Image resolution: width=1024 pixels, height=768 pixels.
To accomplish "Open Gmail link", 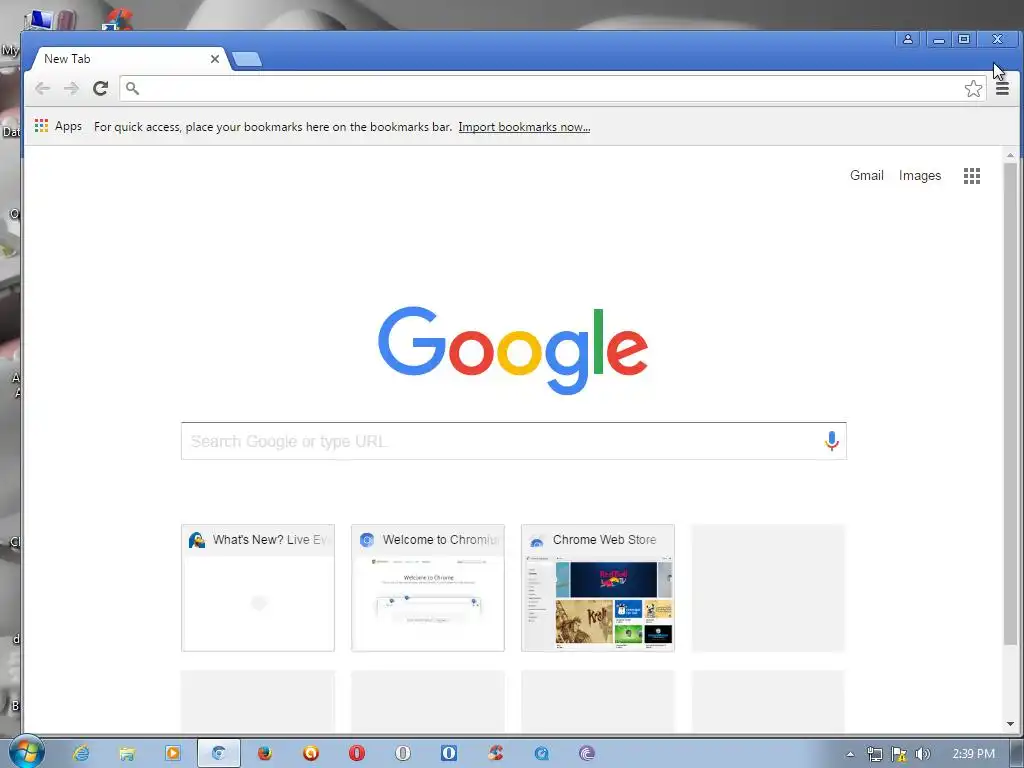I will coord(867,175).
